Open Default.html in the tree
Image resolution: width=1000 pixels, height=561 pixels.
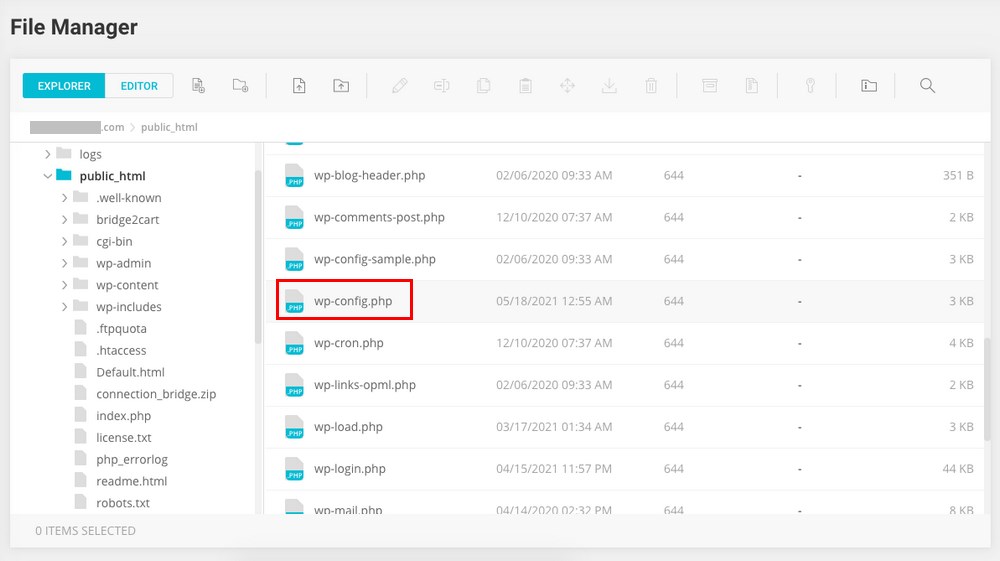pyautogui.click(x=130, y=372)
